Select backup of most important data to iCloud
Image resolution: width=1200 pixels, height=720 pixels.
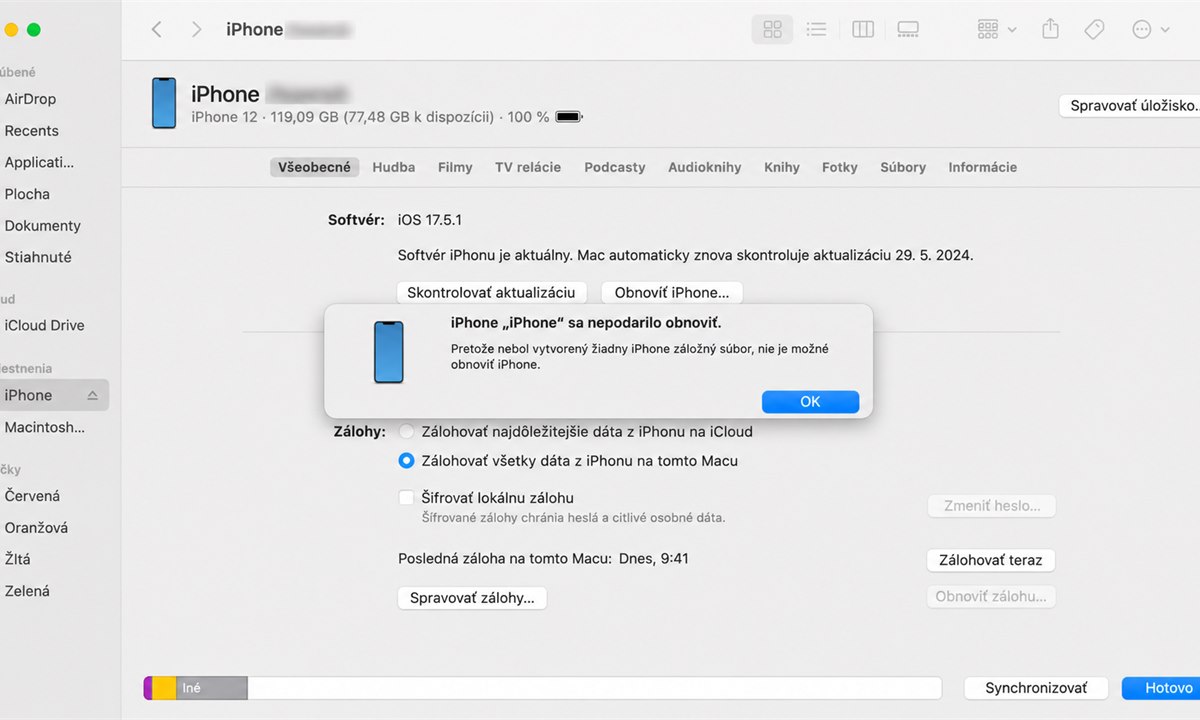(406, 432)
